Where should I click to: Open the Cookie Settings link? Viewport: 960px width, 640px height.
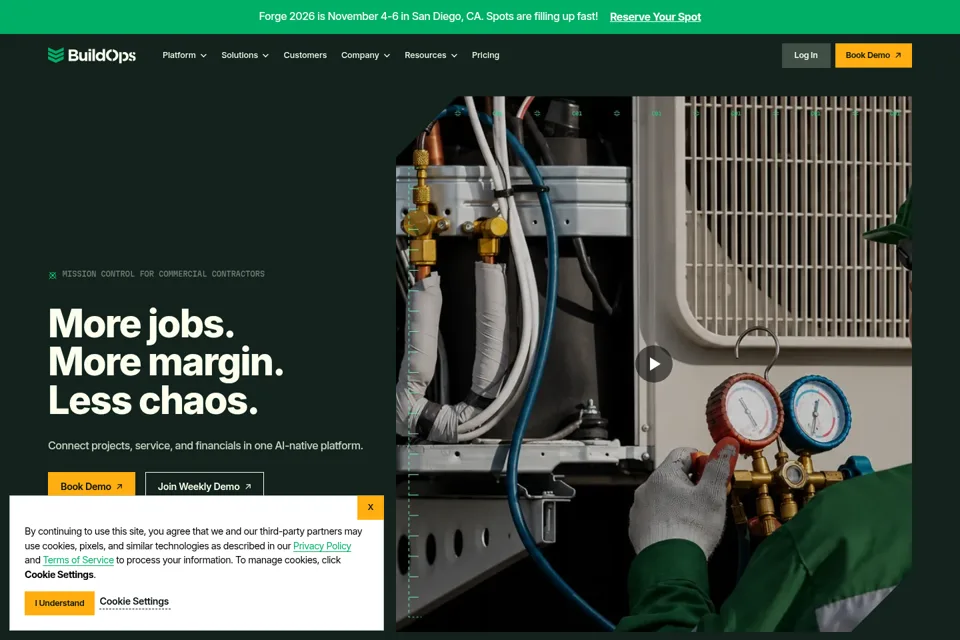click(134, 601)
